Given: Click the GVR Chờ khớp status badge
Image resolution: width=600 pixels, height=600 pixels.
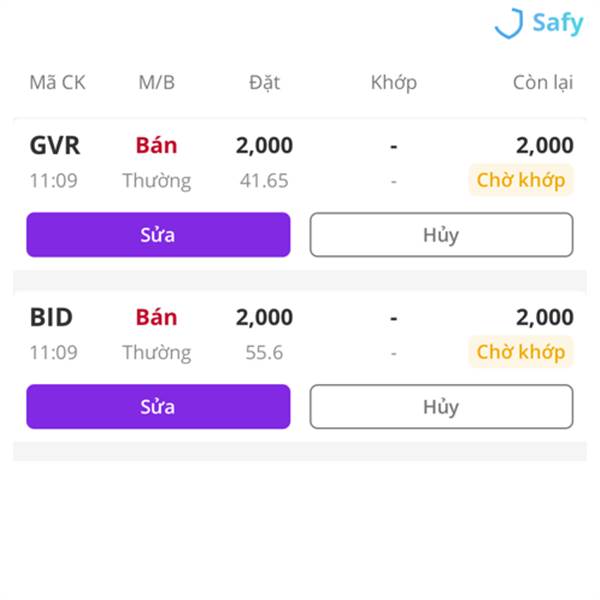Looking at the screenshot, I should tap(521, 180).
